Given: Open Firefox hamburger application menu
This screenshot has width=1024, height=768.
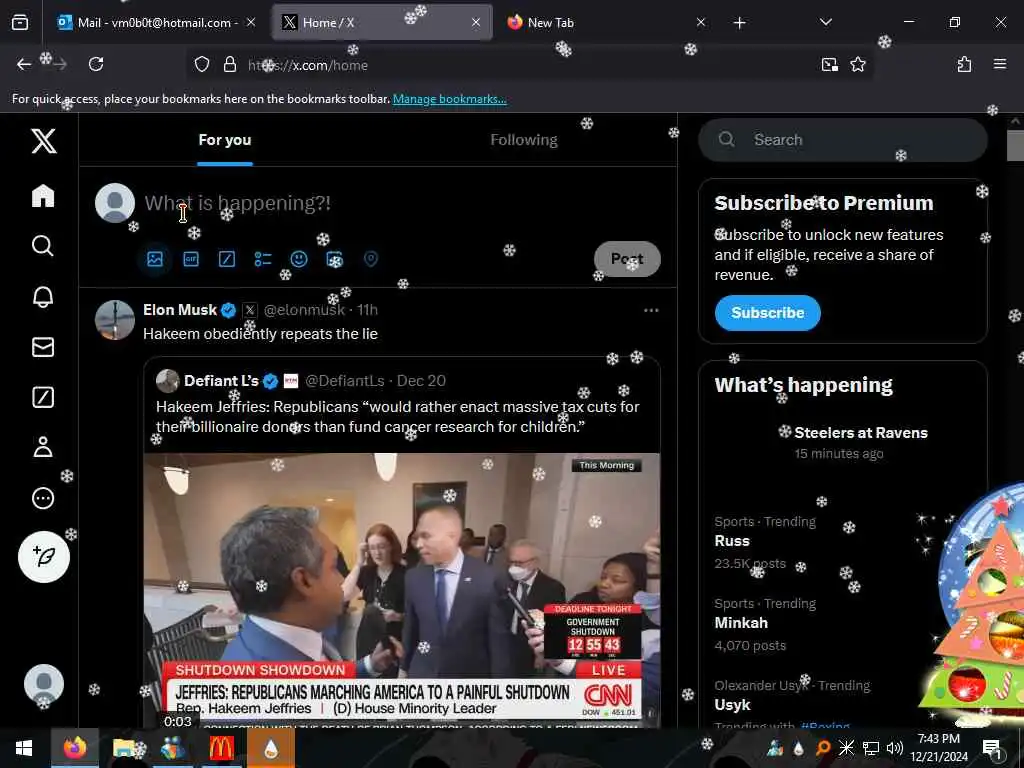Looking at the screenshot, I should coord(1000,64).
